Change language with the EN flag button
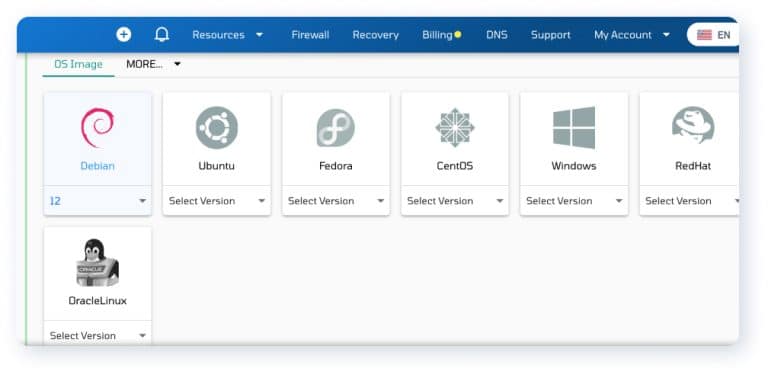The height and width of the screenshot is (375, 768). [x=713, y=35]
